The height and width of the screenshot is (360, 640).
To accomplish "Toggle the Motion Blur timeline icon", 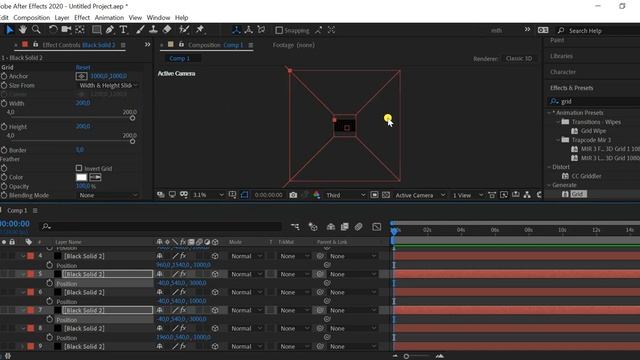I will coord(358,227).
